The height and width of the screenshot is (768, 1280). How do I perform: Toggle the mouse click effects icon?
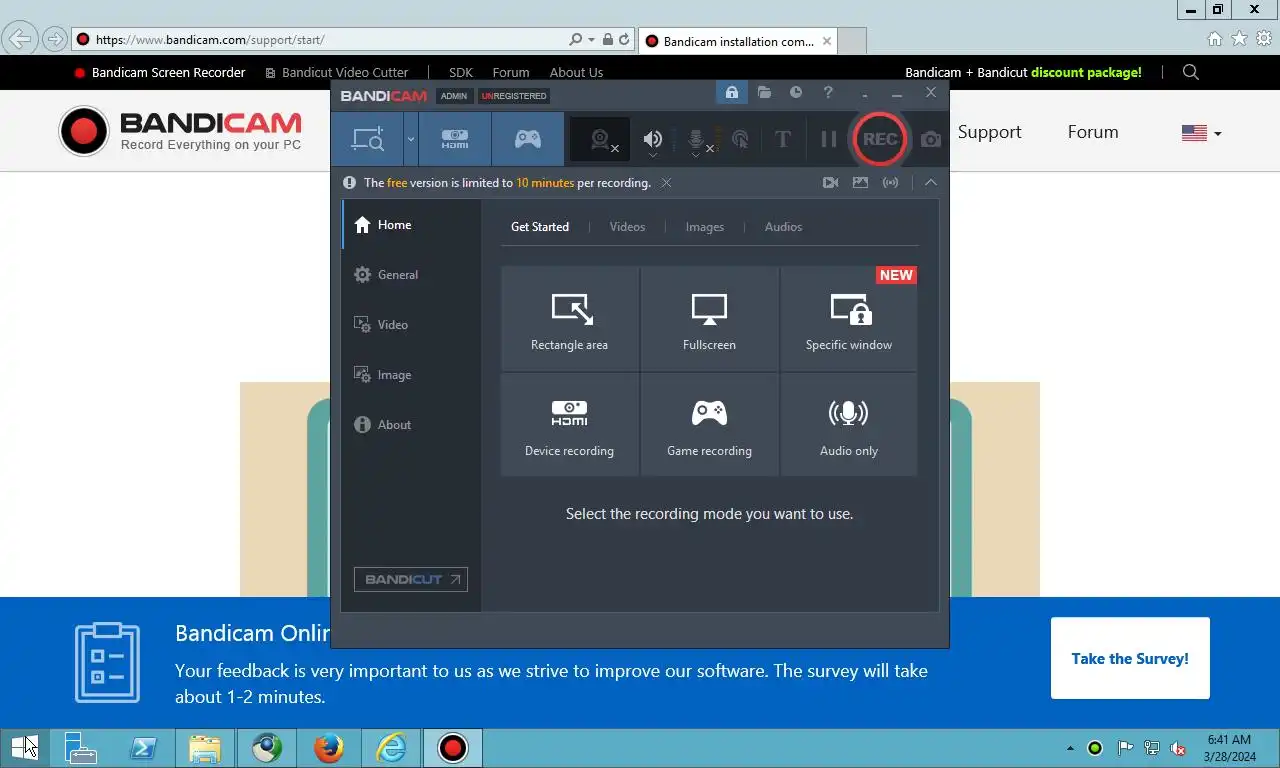click(740, 139)
